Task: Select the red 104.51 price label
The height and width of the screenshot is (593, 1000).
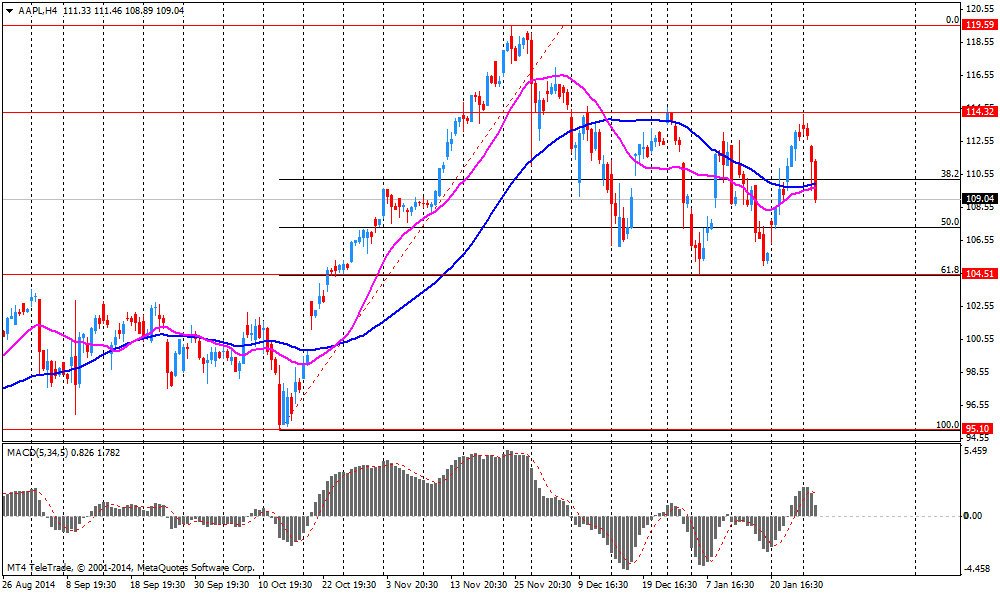Action: [980, 274]
